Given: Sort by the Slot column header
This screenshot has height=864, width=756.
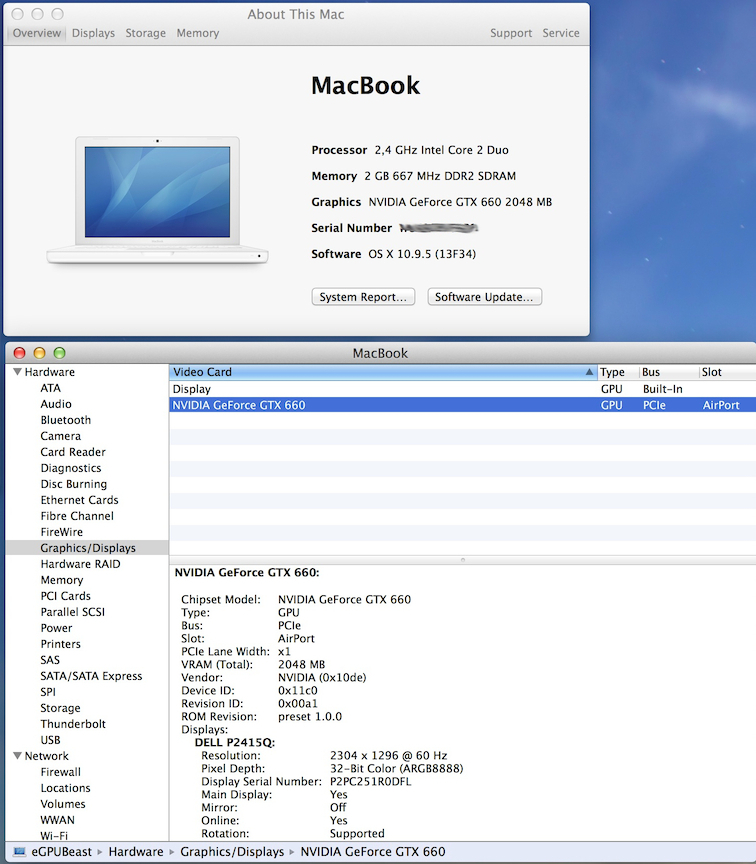Looking at the screenshot, I should point(727,372).
